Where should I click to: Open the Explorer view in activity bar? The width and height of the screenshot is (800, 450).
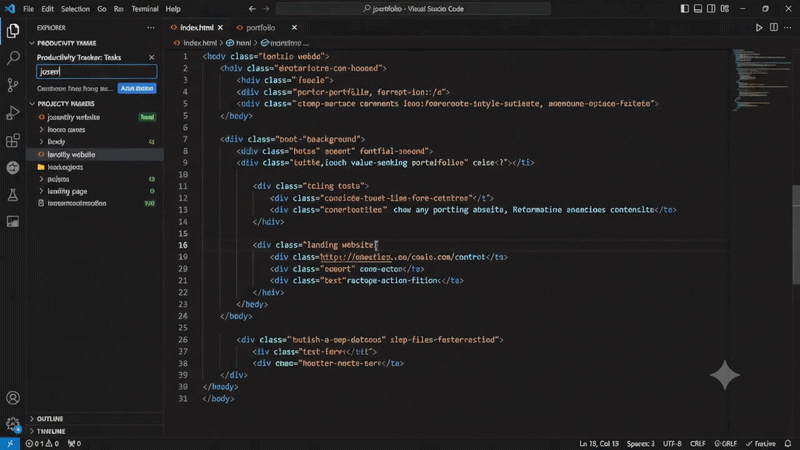point(13,31)
